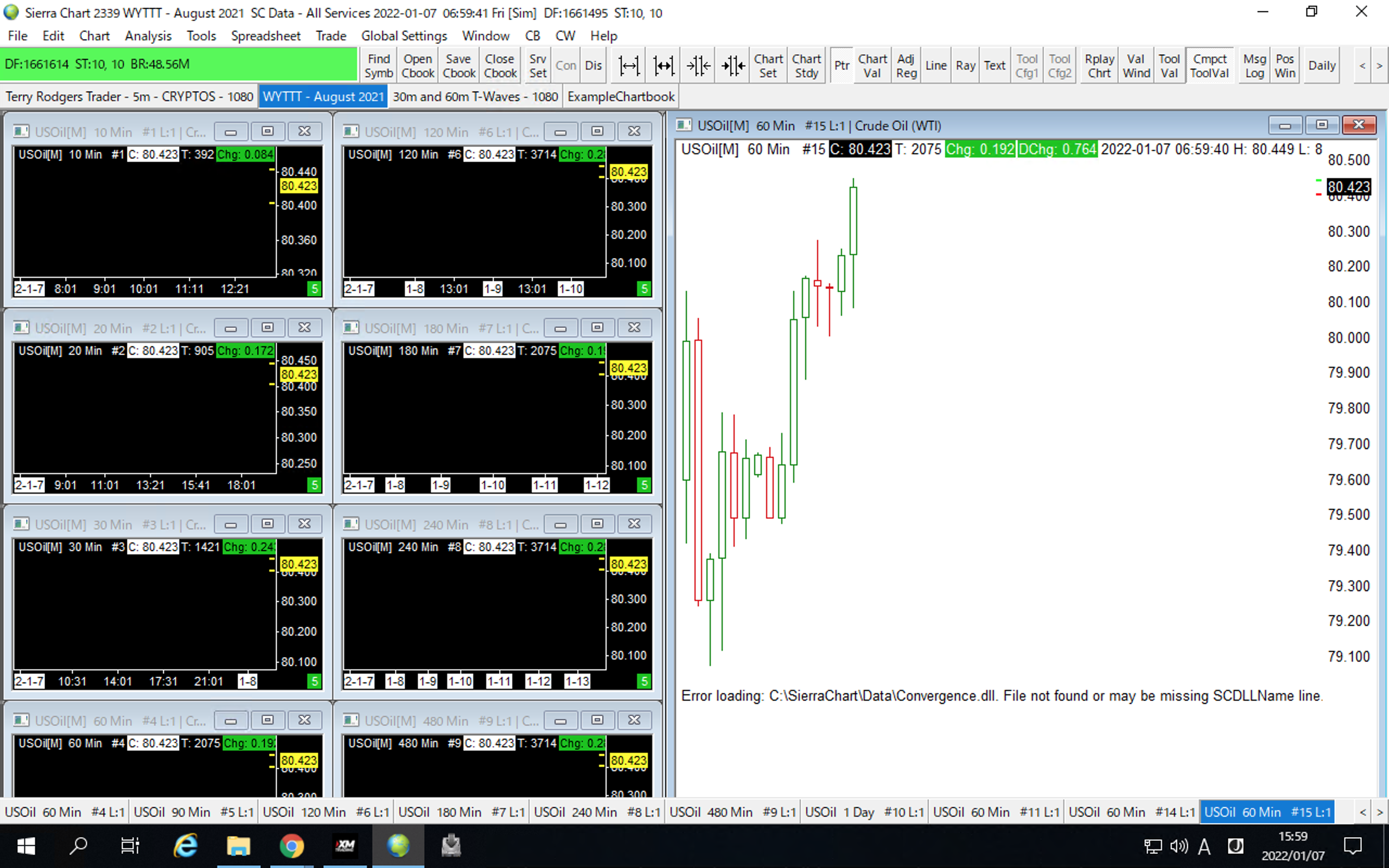This screenshot has width=1389, height=868.
Task: Switch to 30m and 60m T-Waves chartbook tab
Action: pos(475,97)
